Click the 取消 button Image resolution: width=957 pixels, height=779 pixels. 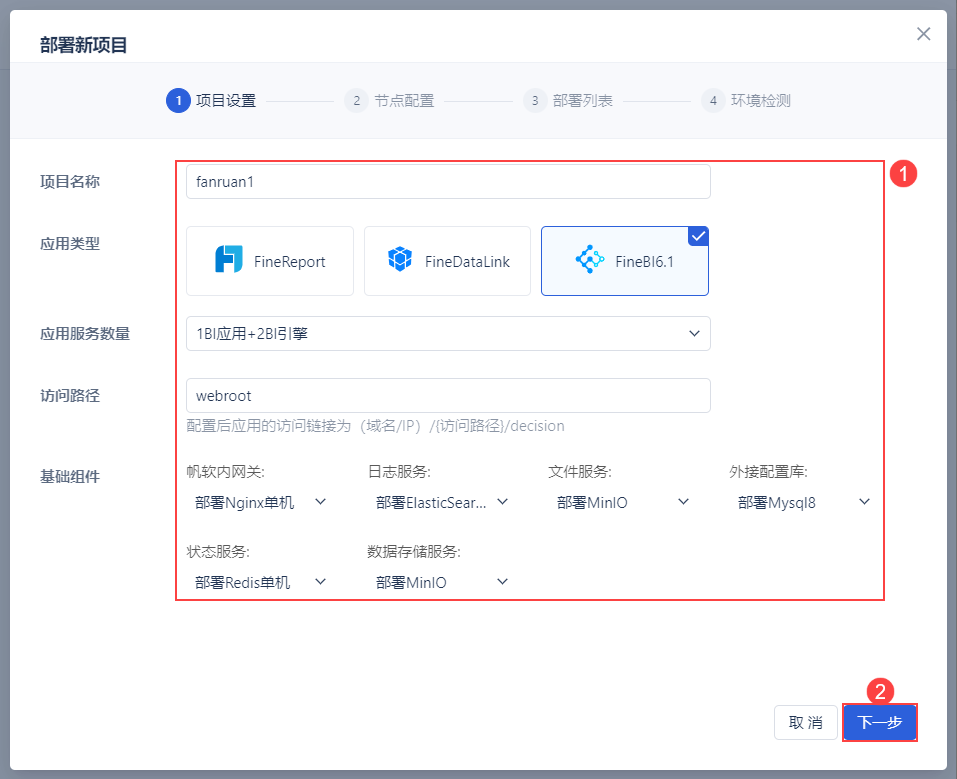[806, 723]
